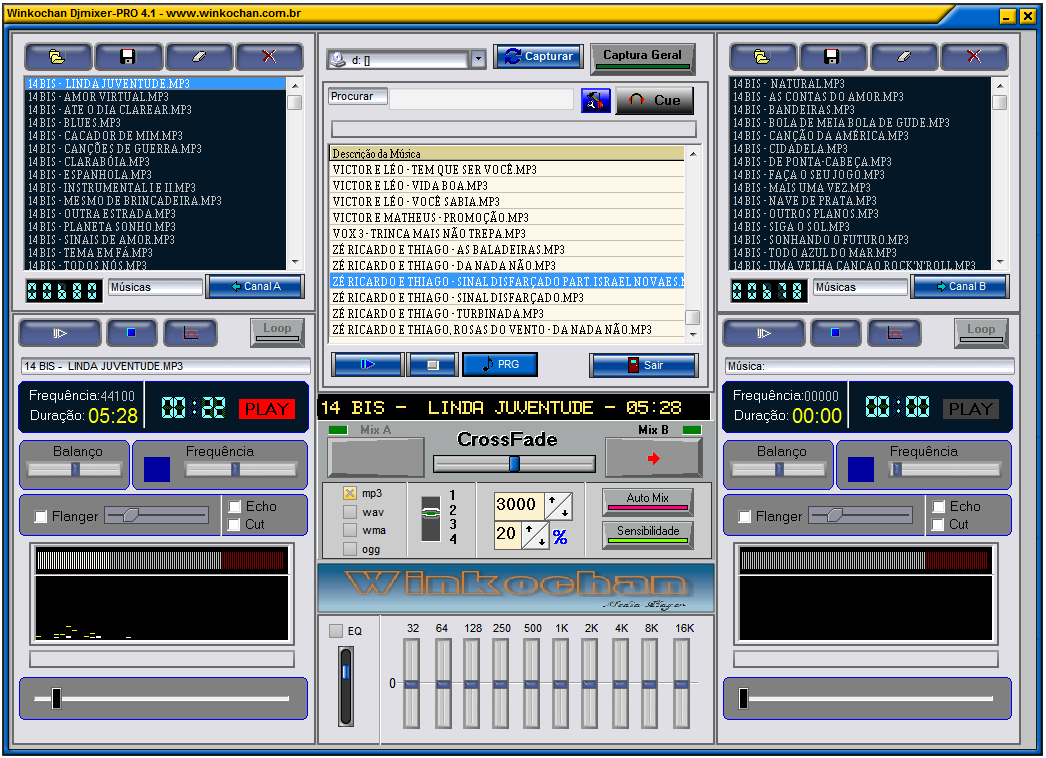Image resolution: width=1046 pixels, height=758 pixels.
Task: Send to Canal B button
Action: [961, 287]
